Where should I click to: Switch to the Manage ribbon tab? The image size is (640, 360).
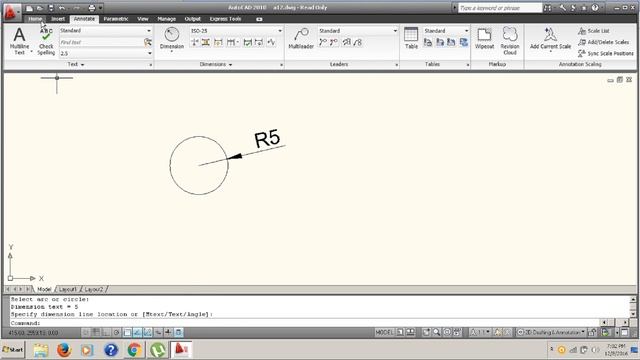coord(167,19)
